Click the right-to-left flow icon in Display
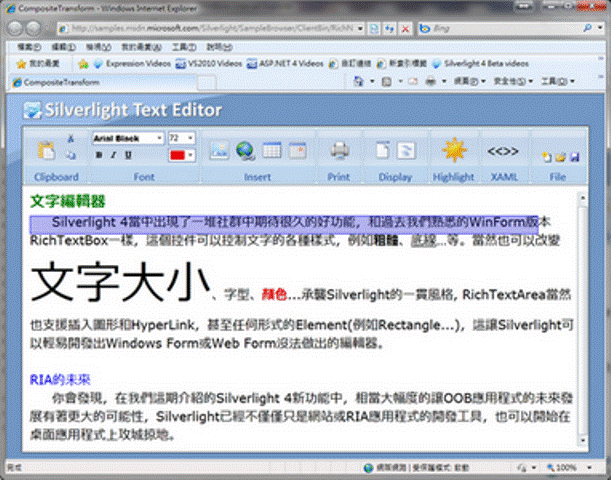The image size is (611, 480). [406, 150]
